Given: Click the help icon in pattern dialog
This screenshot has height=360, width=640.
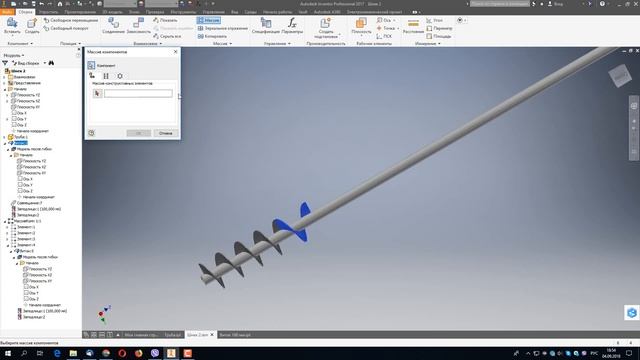Looking at the screenshot, I should coord(91,133).
